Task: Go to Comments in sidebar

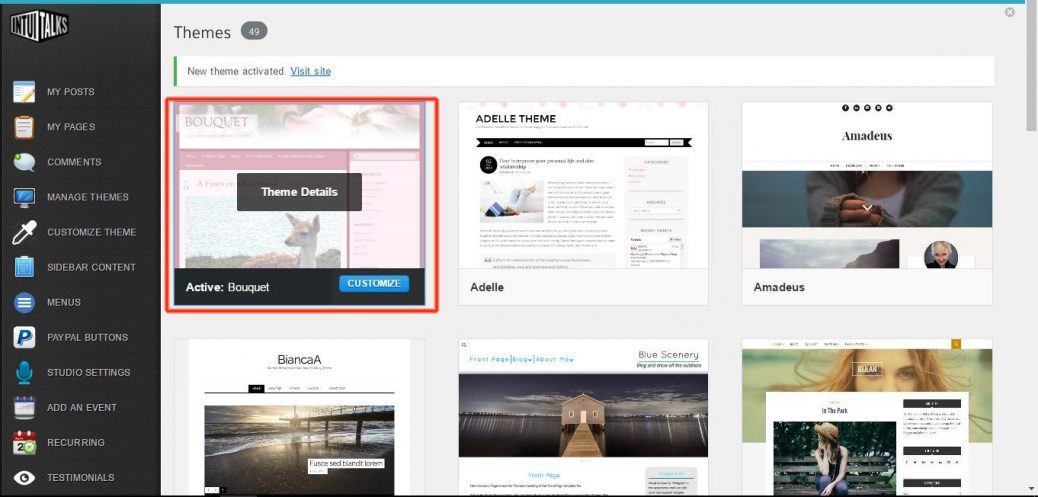Action: point(74,161)
